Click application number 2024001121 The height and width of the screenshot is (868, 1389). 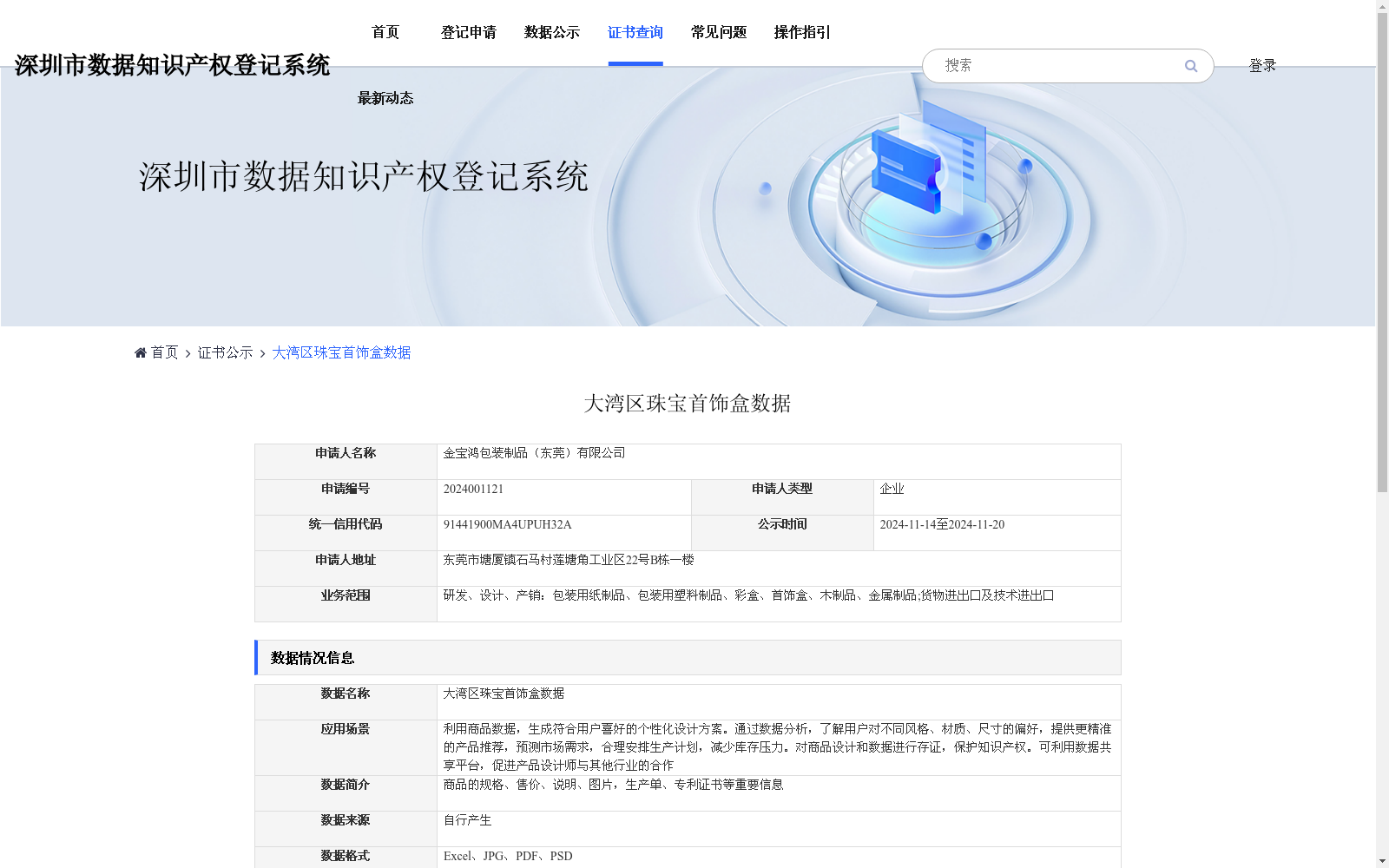(473, 490)
